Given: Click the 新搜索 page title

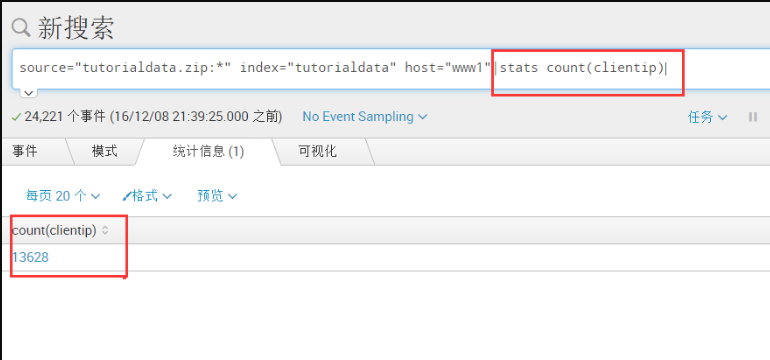Looking at the screenshot, I should click(76, 28).
